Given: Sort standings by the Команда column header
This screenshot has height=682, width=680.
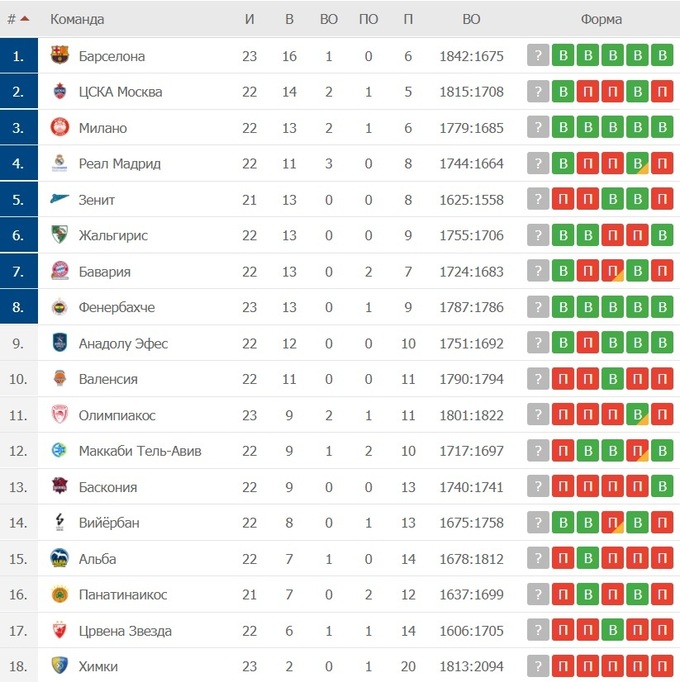Looking at the screenshot, I should coord(77,19).
